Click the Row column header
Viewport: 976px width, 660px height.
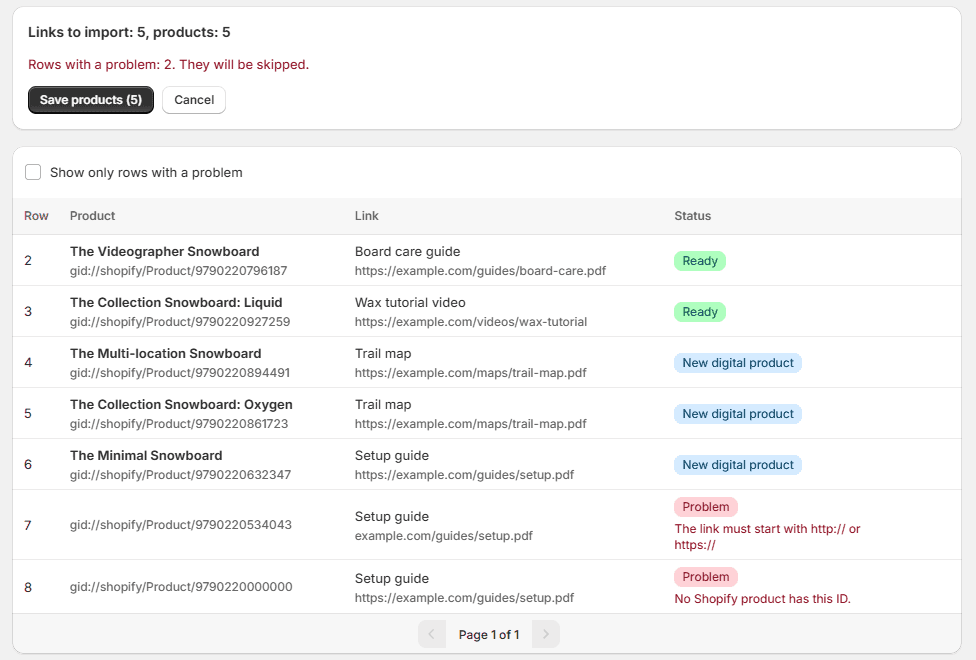pyautogui.click(x=36, y=216)
